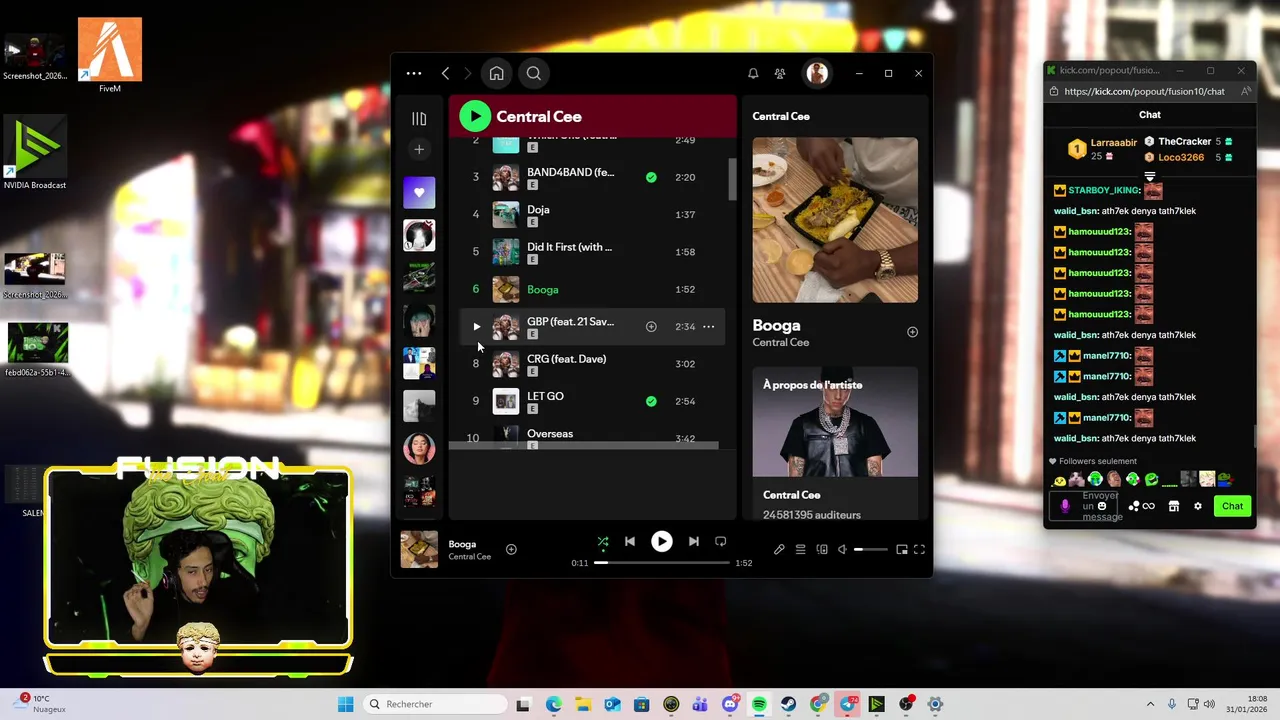Open Spotify notifications bell

753,73
